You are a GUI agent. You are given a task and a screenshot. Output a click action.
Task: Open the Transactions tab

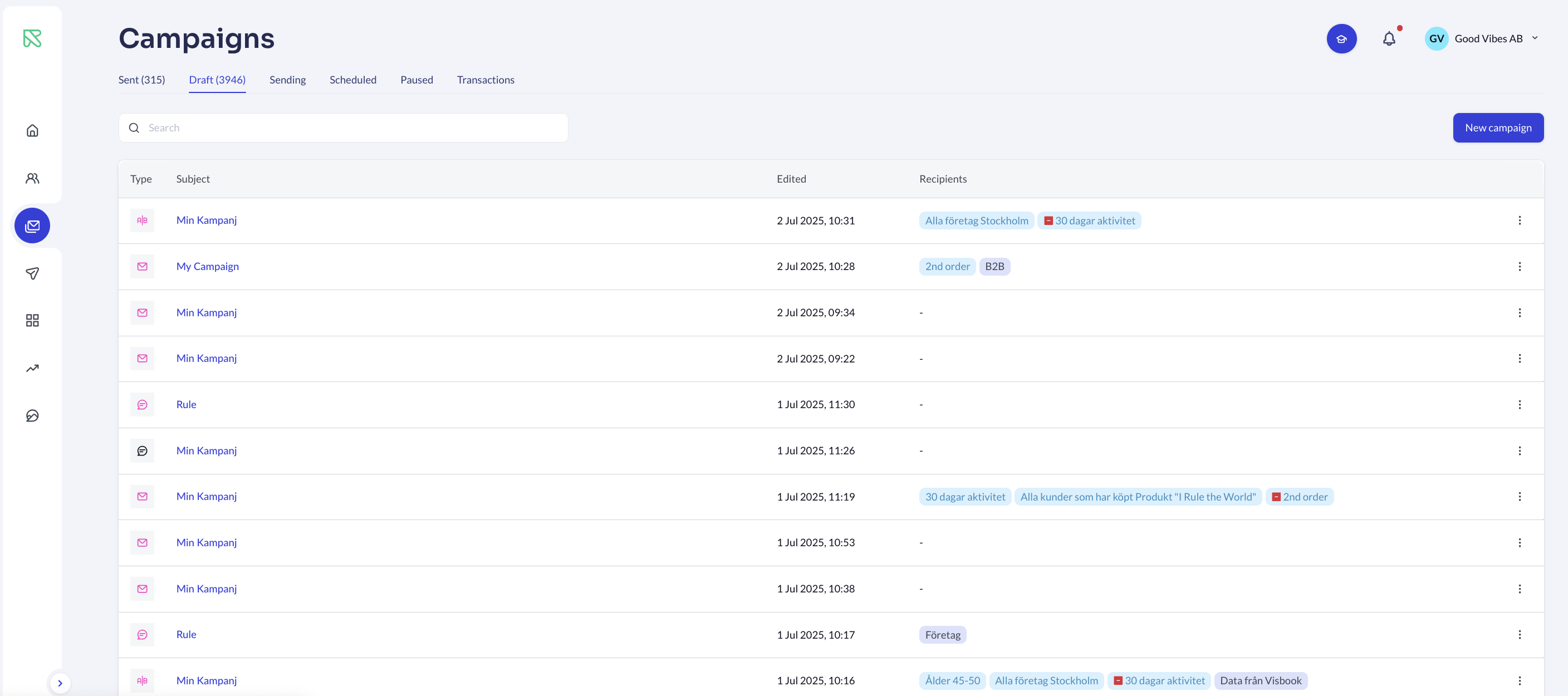point(485,80)
